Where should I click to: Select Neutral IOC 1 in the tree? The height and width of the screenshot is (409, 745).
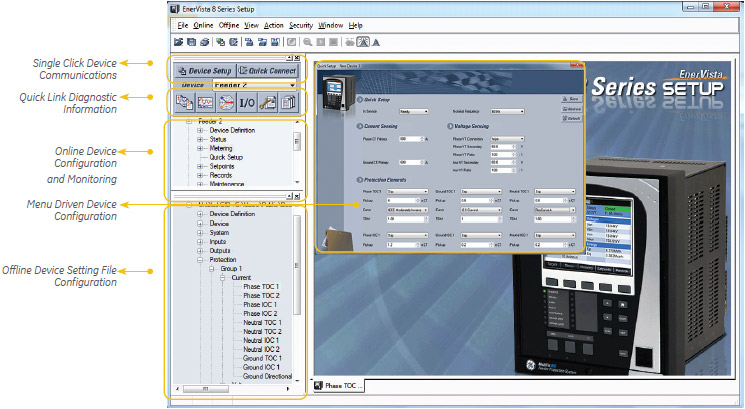click(x=261, y=341)
